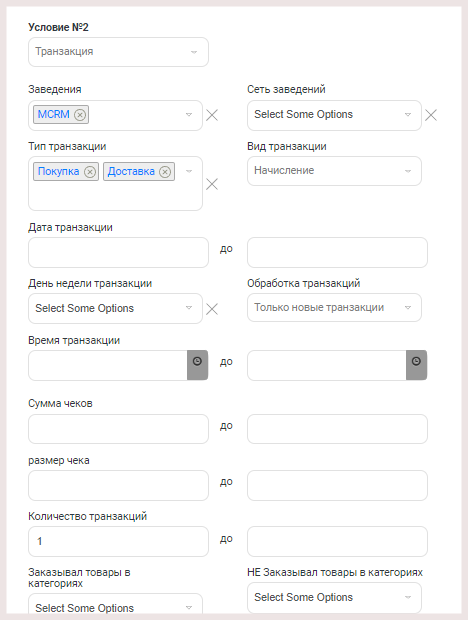
Task: Clear the Тип транзакции field X icon
Action: (x=212, y=184)
